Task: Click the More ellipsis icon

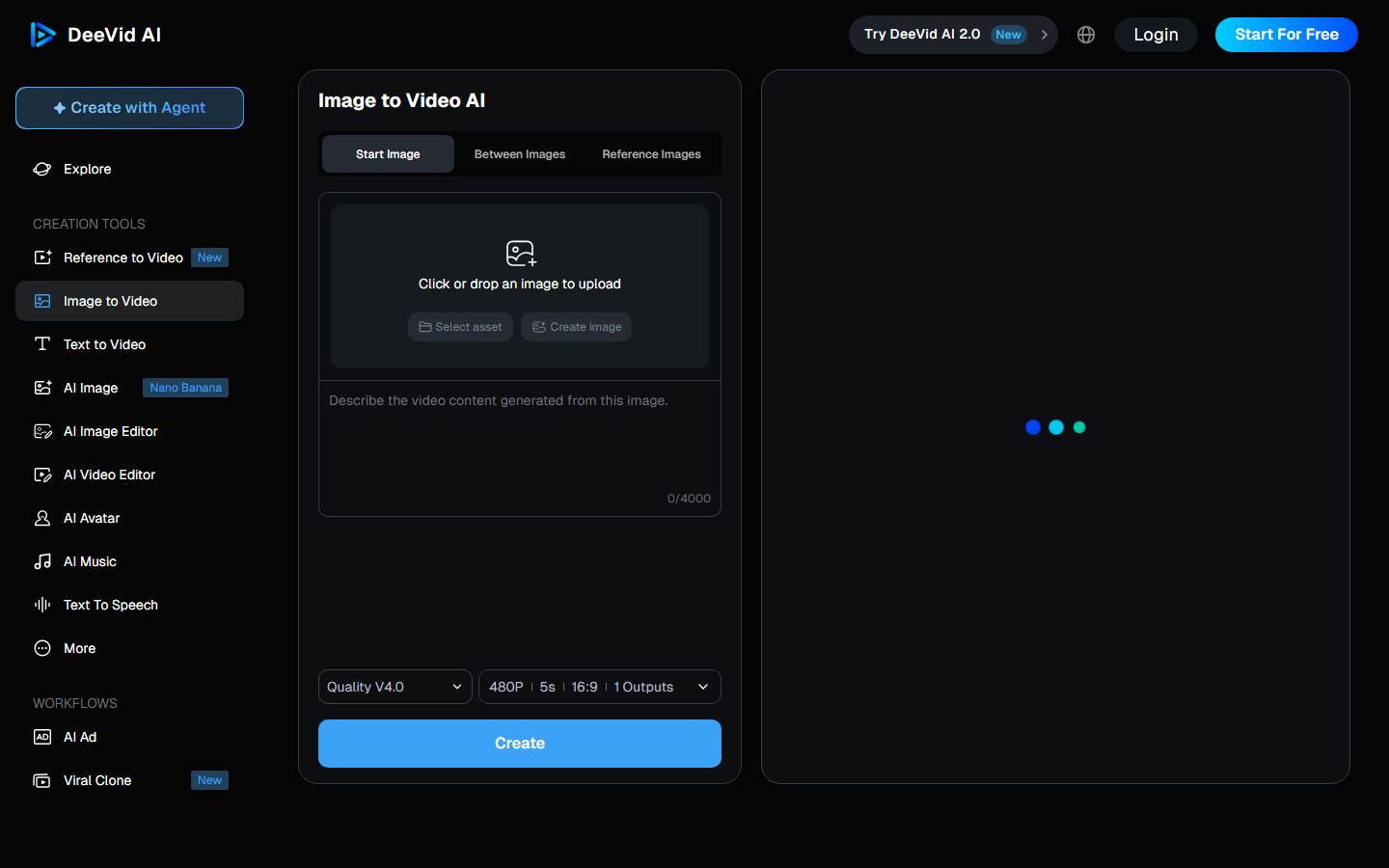Action: point(42,648)
